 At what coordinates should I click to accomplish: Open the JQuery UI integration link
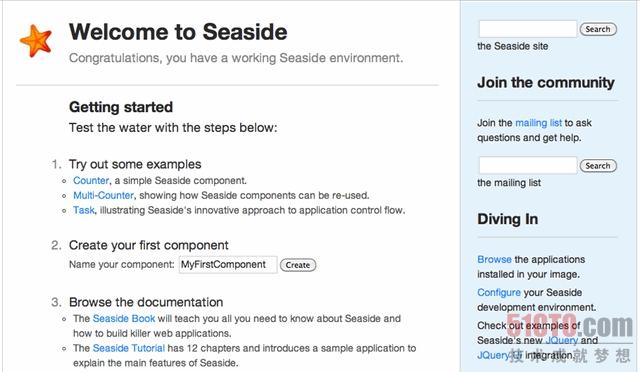tap(500, 355)
